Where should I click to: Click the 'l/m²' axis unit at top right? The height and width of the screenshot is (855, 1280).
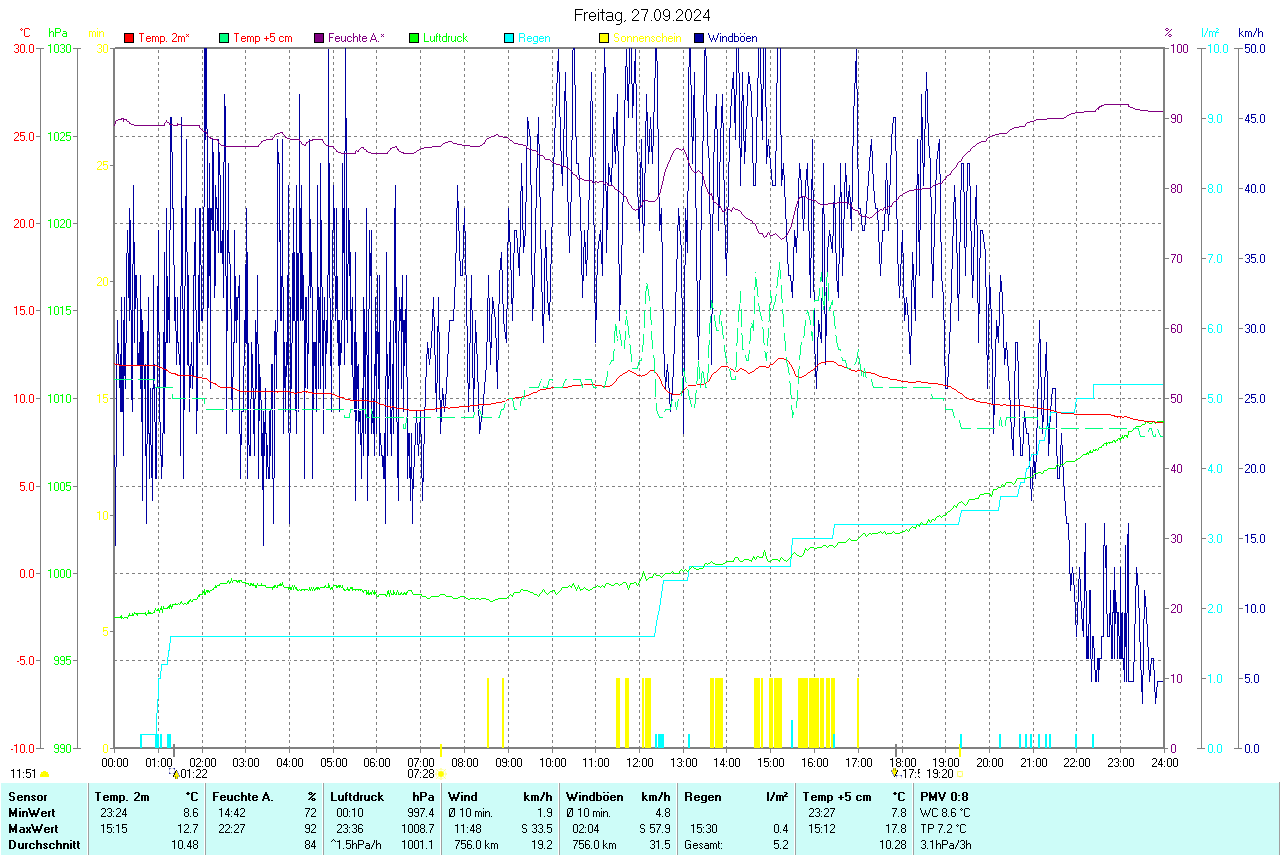pos(1211,33)
